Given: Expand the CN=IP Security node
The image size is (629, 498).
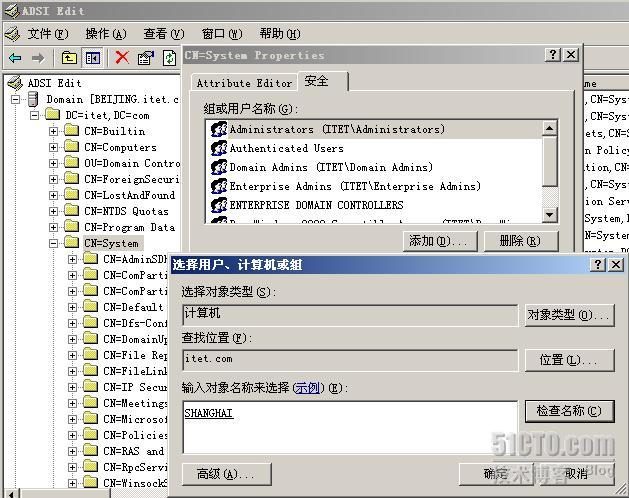Looking at the screenshot, I should [72, 387].
